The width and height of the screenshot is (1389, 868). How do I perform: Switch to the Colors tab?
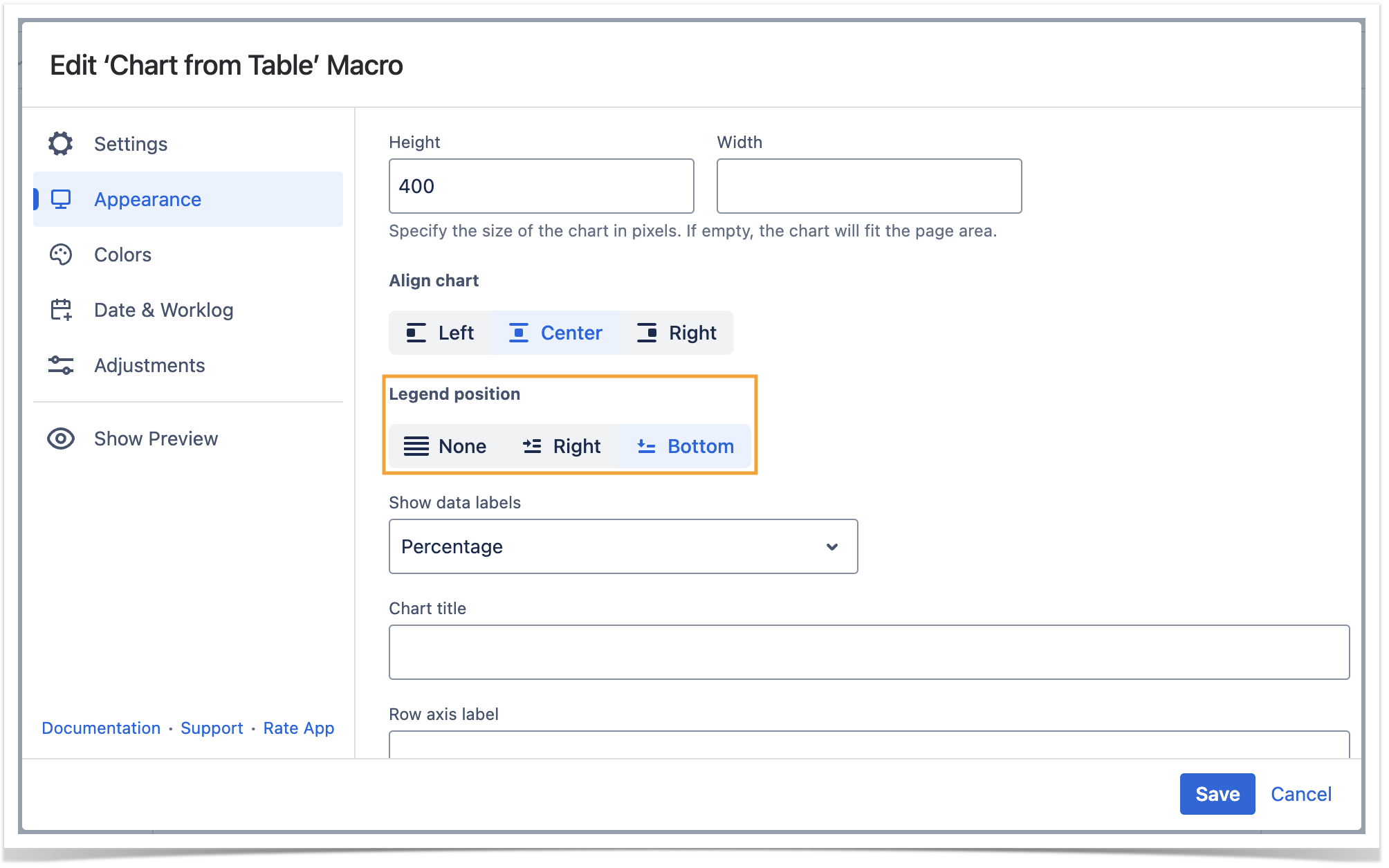(x=122, y=255)
